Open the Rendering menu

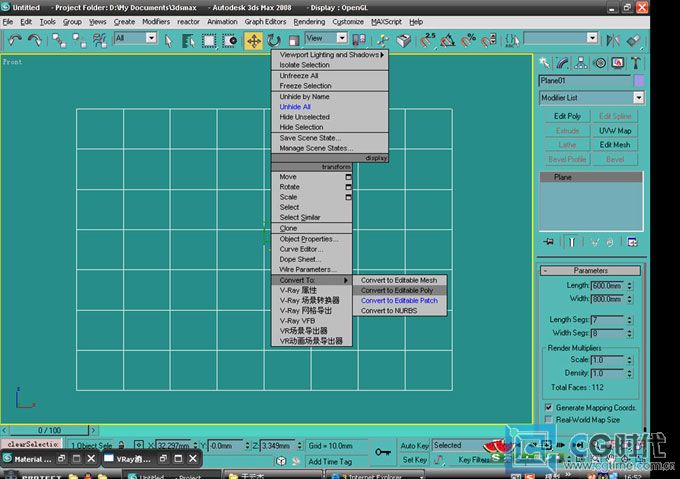[309, 22]
